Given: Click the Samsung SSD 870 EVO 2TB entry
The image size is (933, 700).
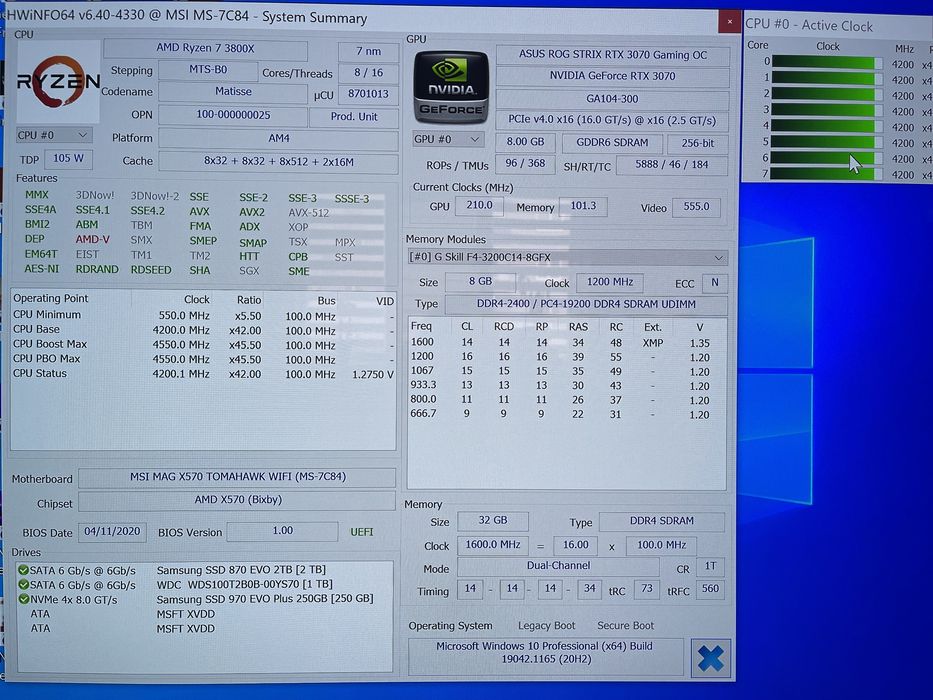Looking at the screenshot, I should pyautogui.click(x=241, y=570).
